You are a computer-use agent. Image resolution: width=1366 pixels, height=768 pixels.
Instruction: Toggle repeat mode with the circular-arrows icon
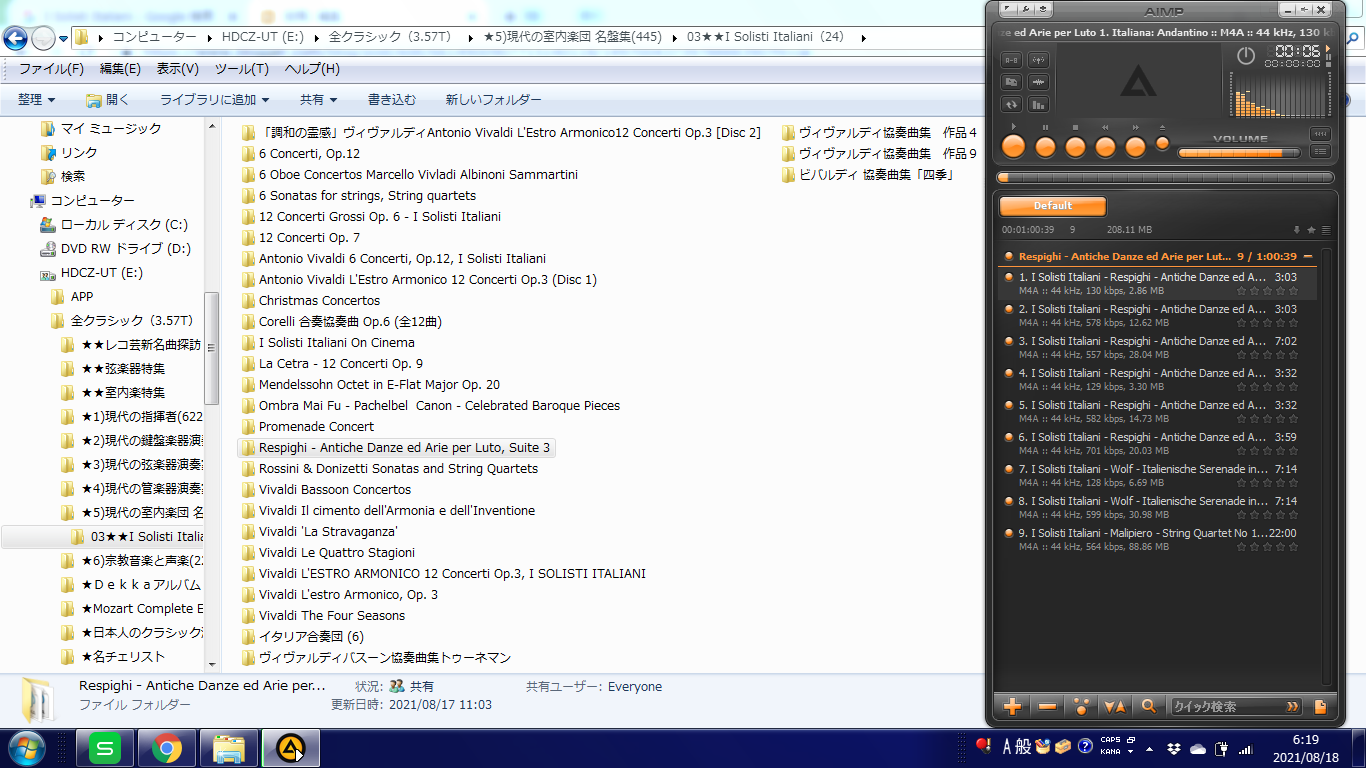click(1011, 104)
